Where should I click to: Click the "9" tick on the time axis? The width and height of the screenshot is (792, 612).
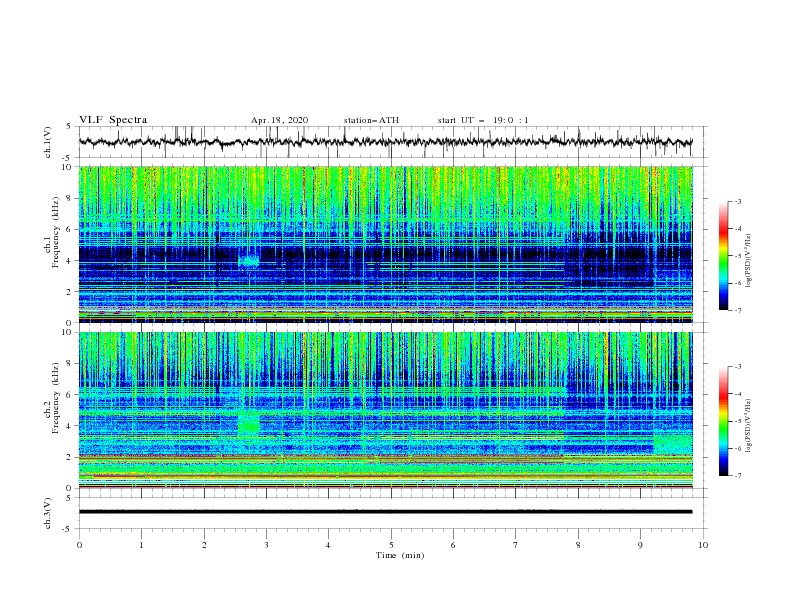(640, 545)
